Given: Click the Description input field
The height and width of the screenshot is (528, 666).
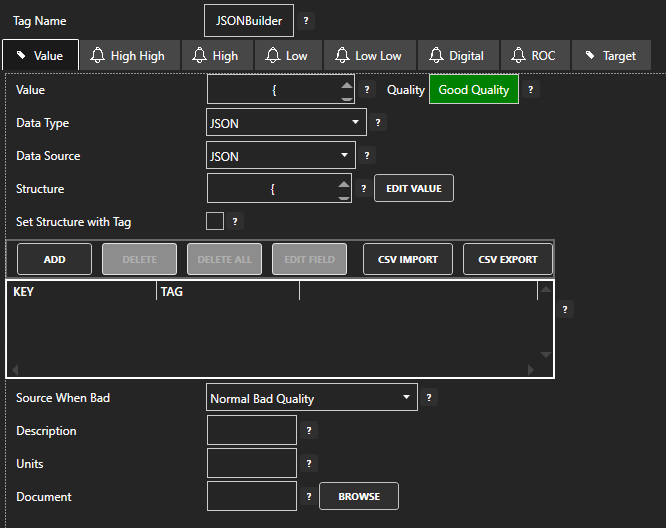Looking at the screenshot, I should point(251,430).
